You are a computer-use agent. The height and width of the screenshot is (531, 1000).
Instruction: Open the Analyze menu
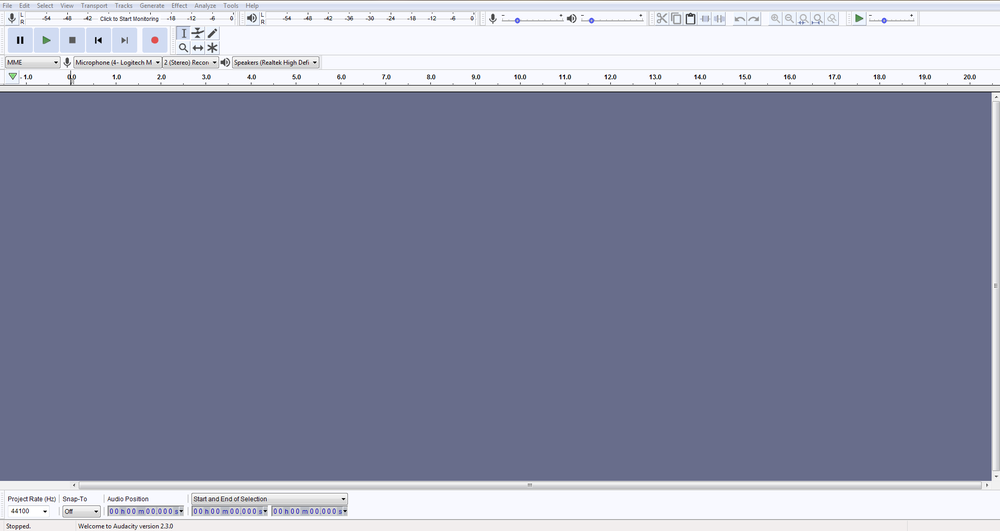205,5
